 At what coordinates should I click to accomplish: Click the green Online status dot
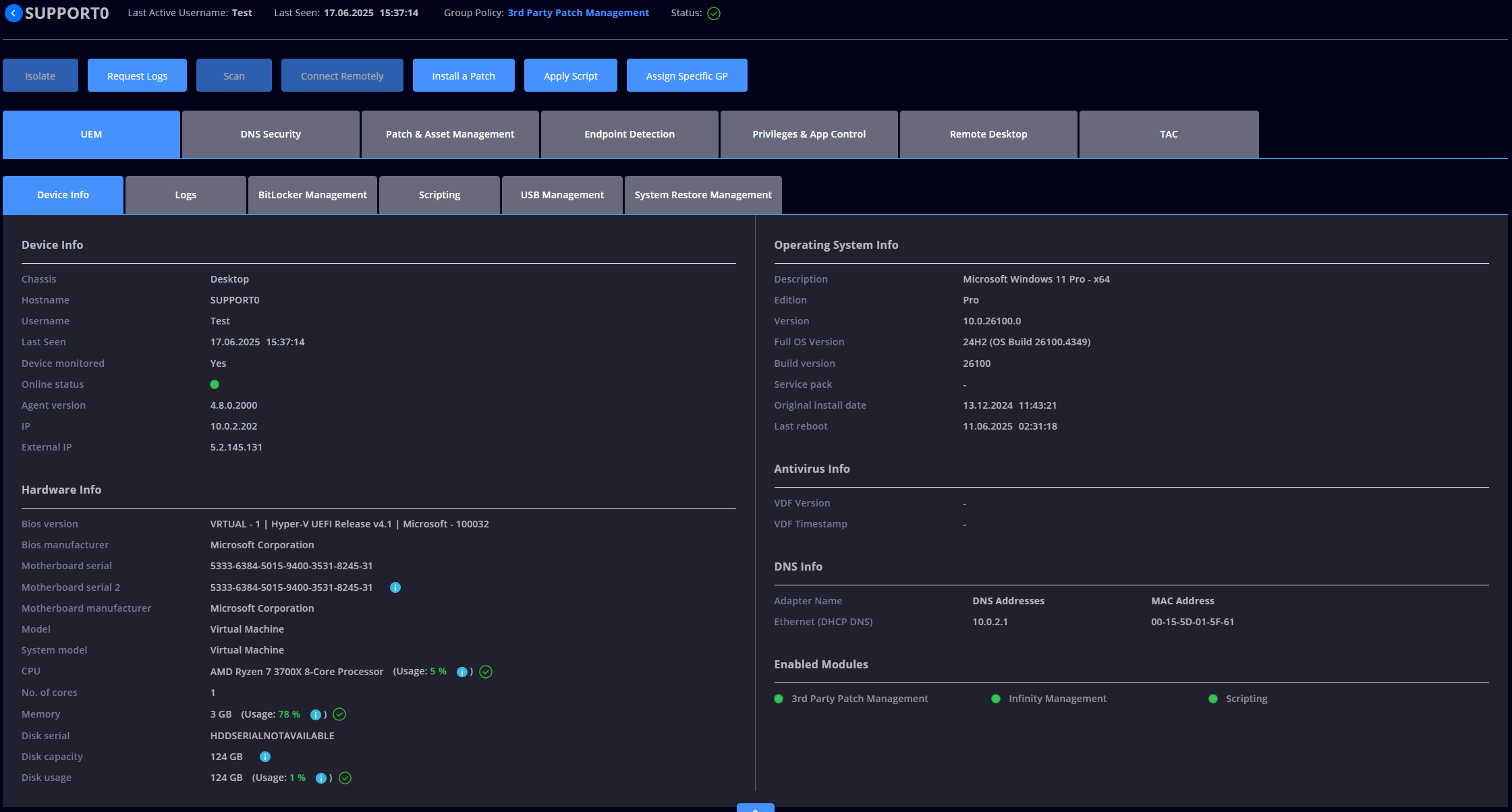point(215,384)
